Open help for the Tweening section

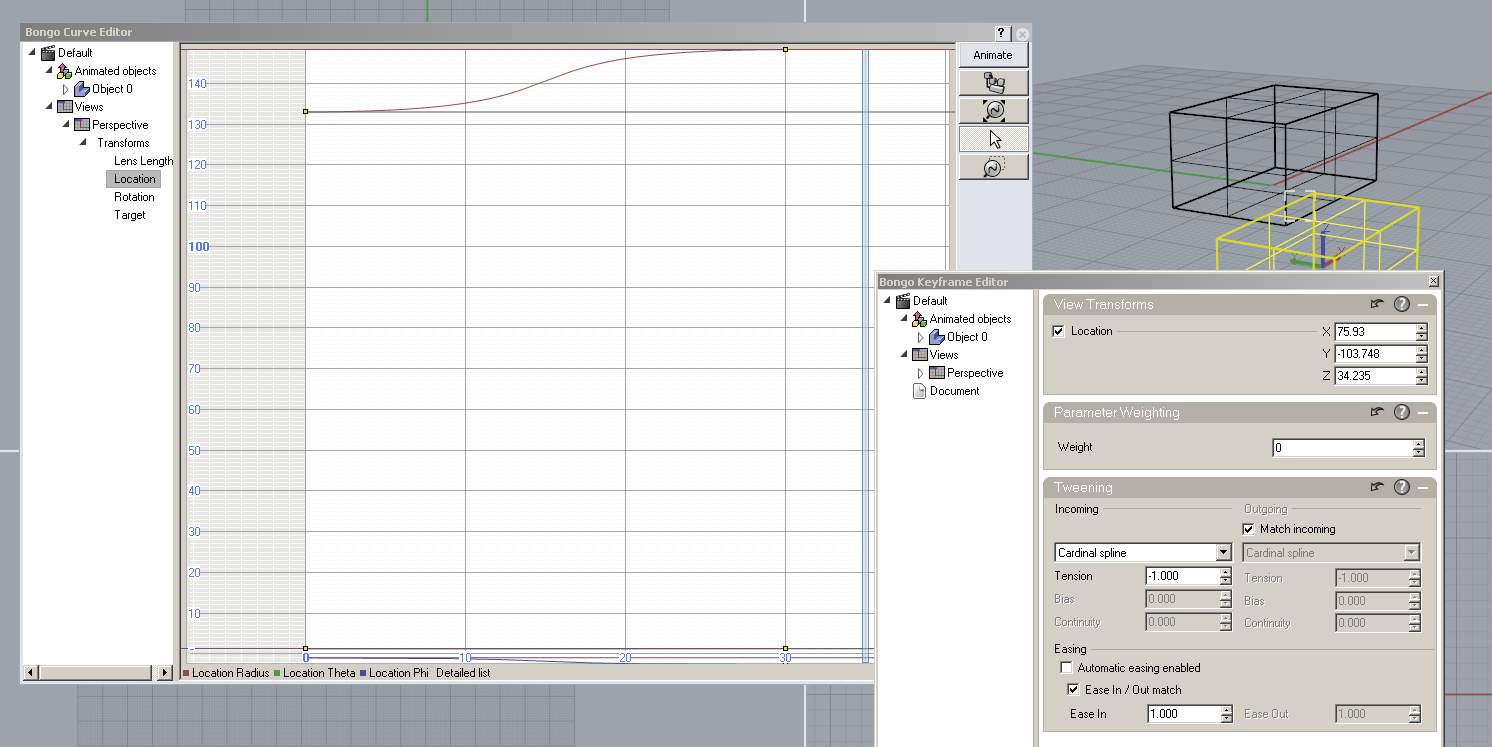click(x=1401, y=487)
